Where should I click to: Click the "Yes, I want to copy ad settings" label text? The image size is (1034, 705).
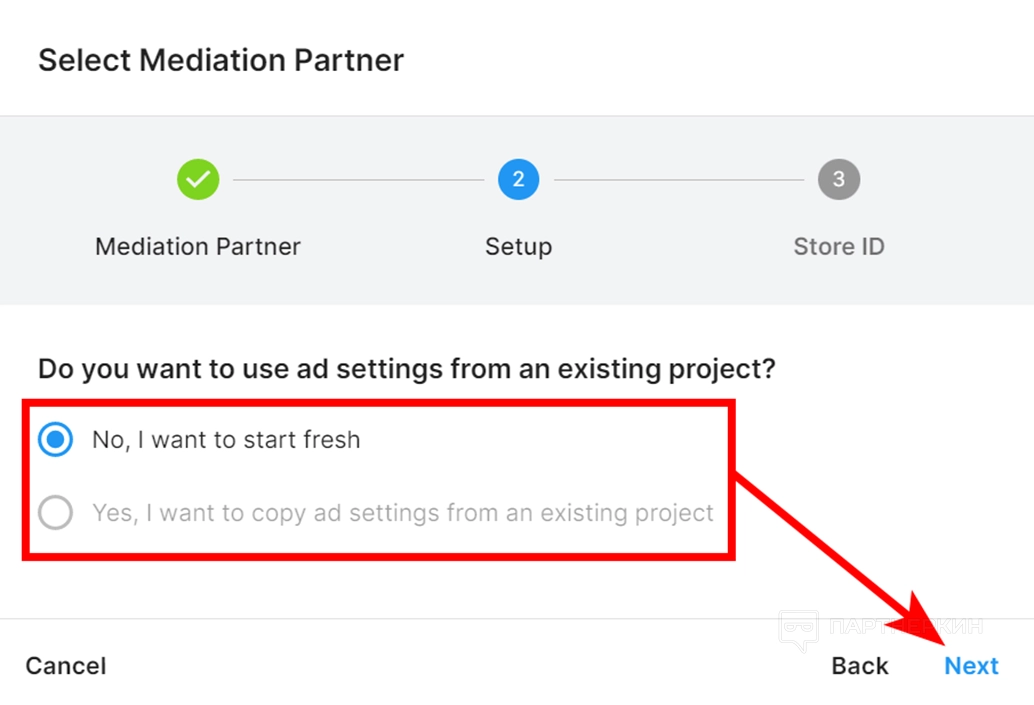(403, 513)
